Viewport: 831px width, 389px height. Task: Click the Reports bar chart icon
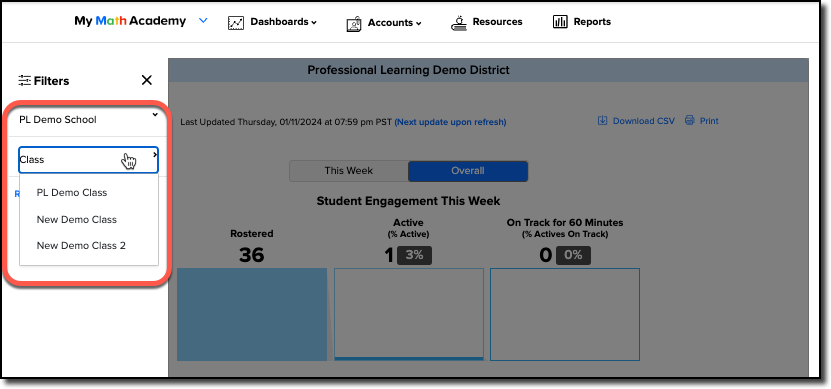[560, 22]
